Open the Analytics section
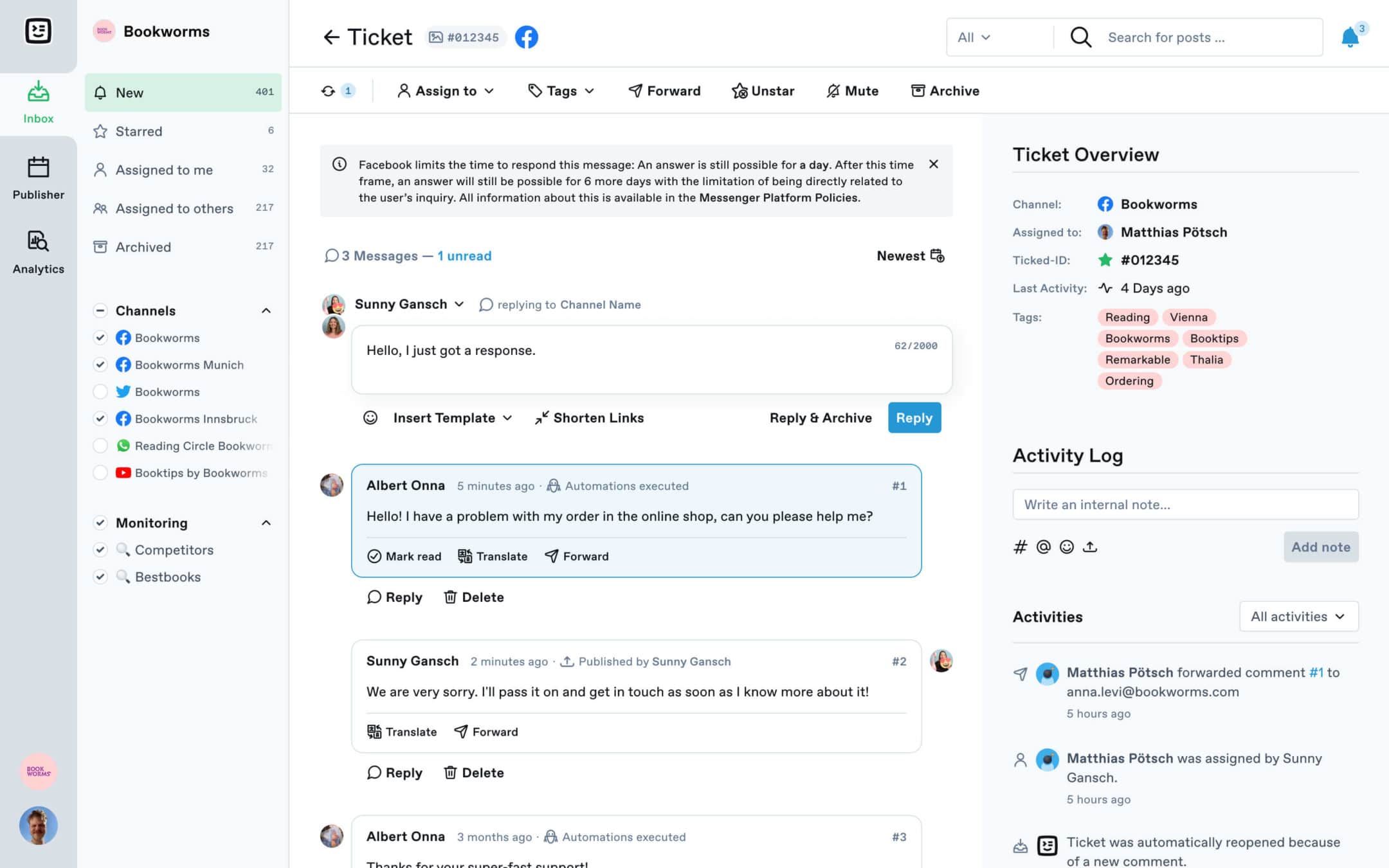 [x=38, y=252]
